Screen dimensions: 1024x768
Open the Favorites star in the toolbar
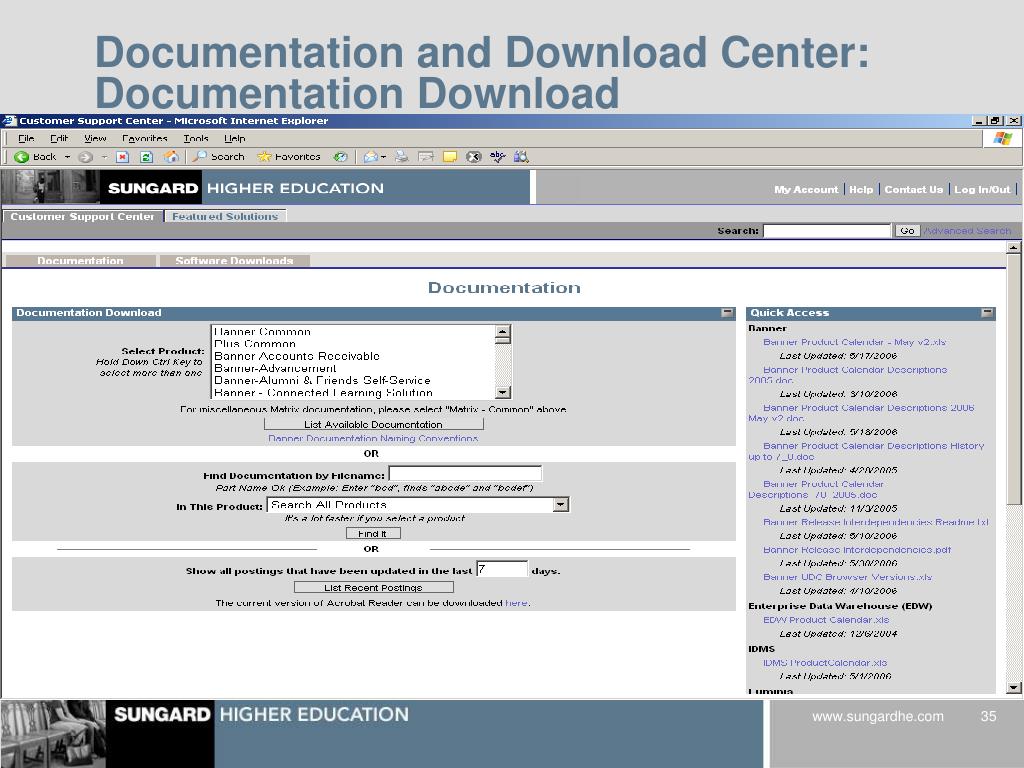289,157
